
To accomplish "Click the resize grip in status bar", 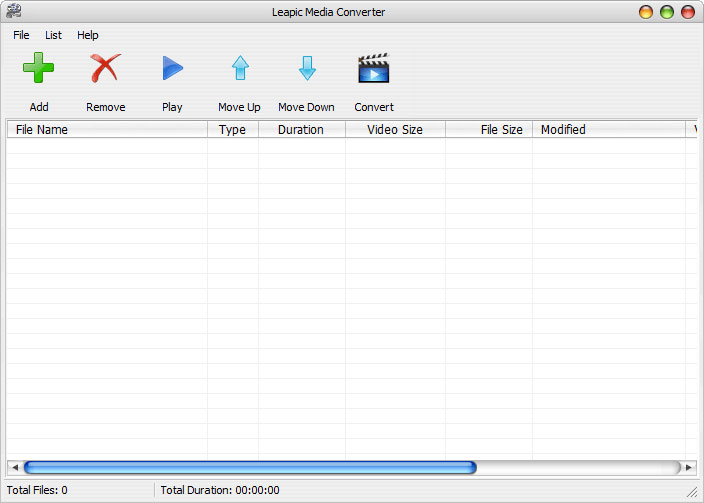I will pos(692,492).
